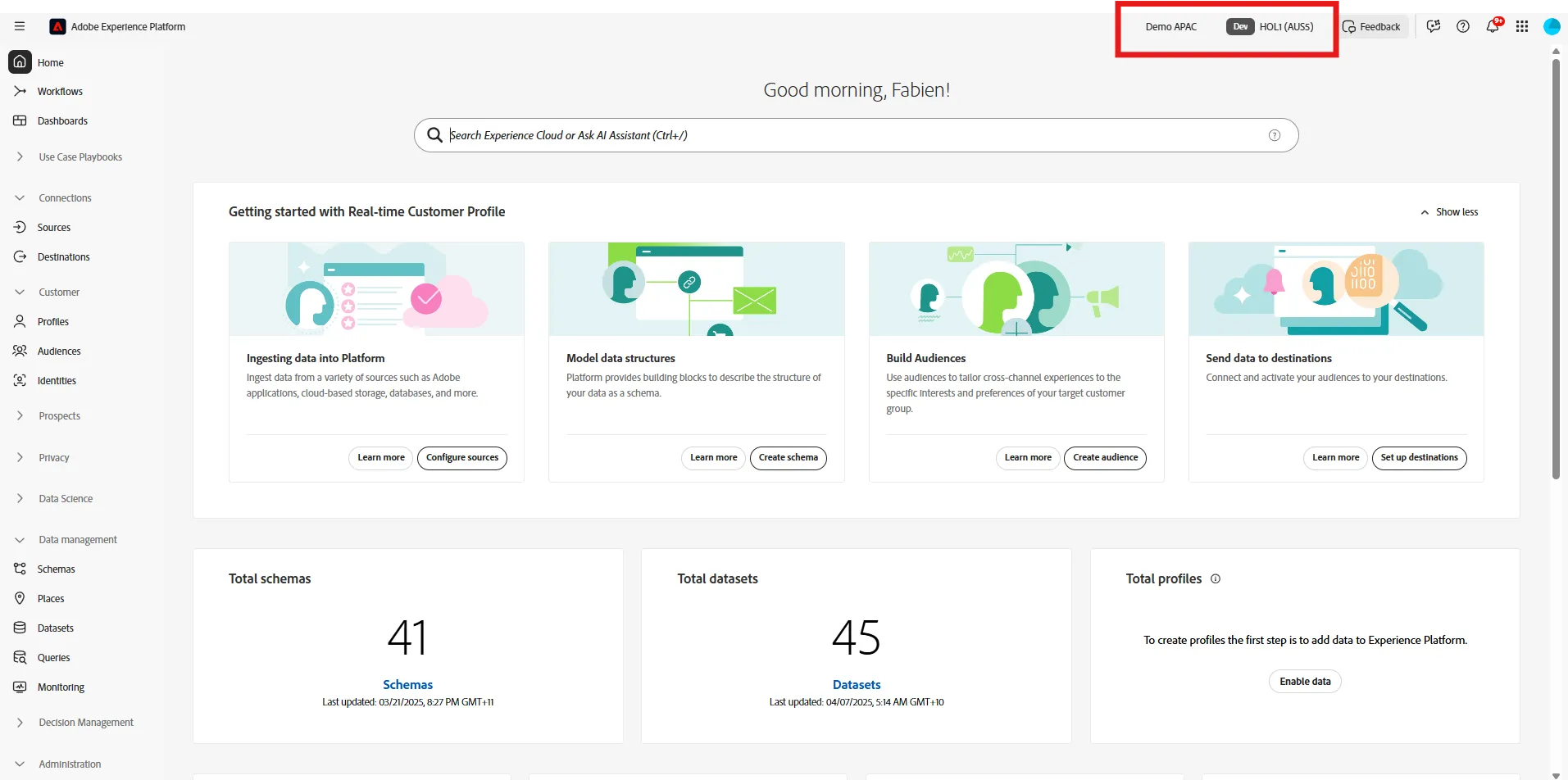Open the AI Assistant chat icon
Image resolution: width=1568 pixels, height=780 pixels.
[1434, 26]
